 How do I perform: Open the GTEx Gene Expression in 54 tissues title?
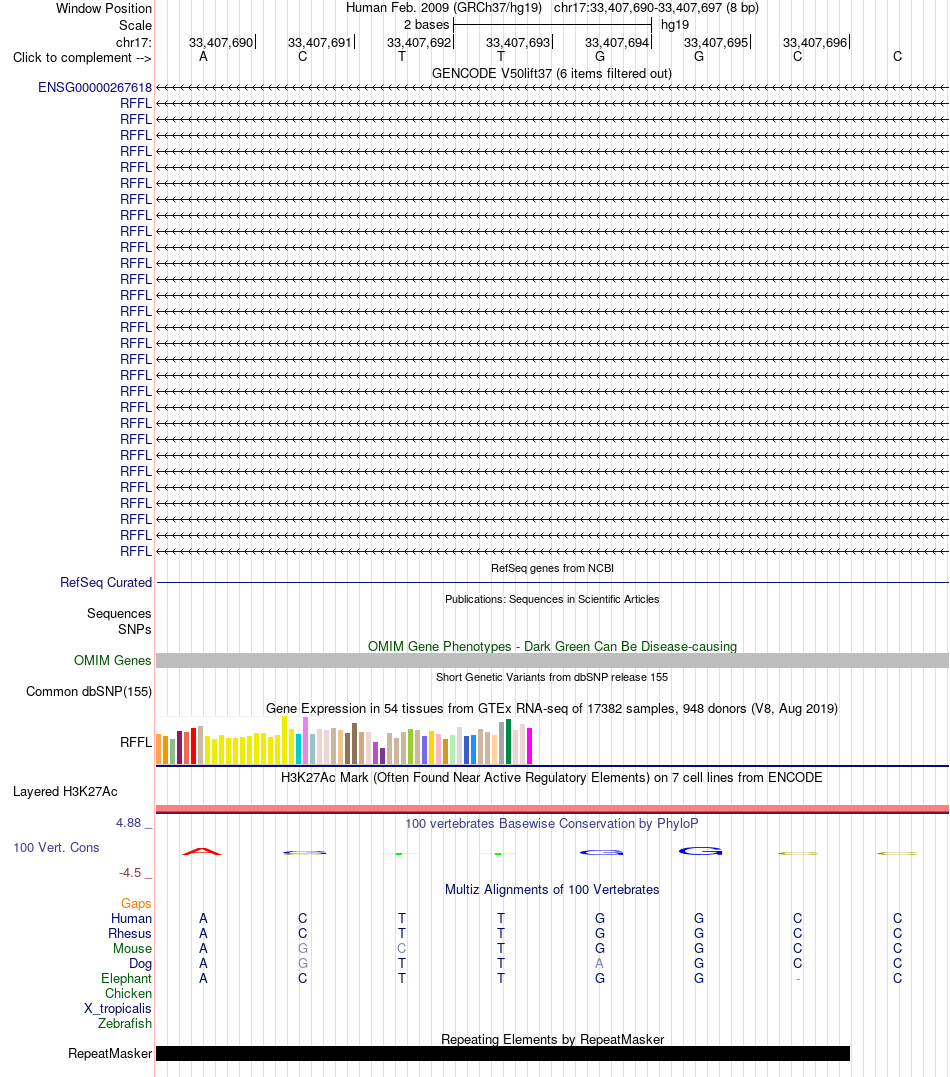point(552,708)
